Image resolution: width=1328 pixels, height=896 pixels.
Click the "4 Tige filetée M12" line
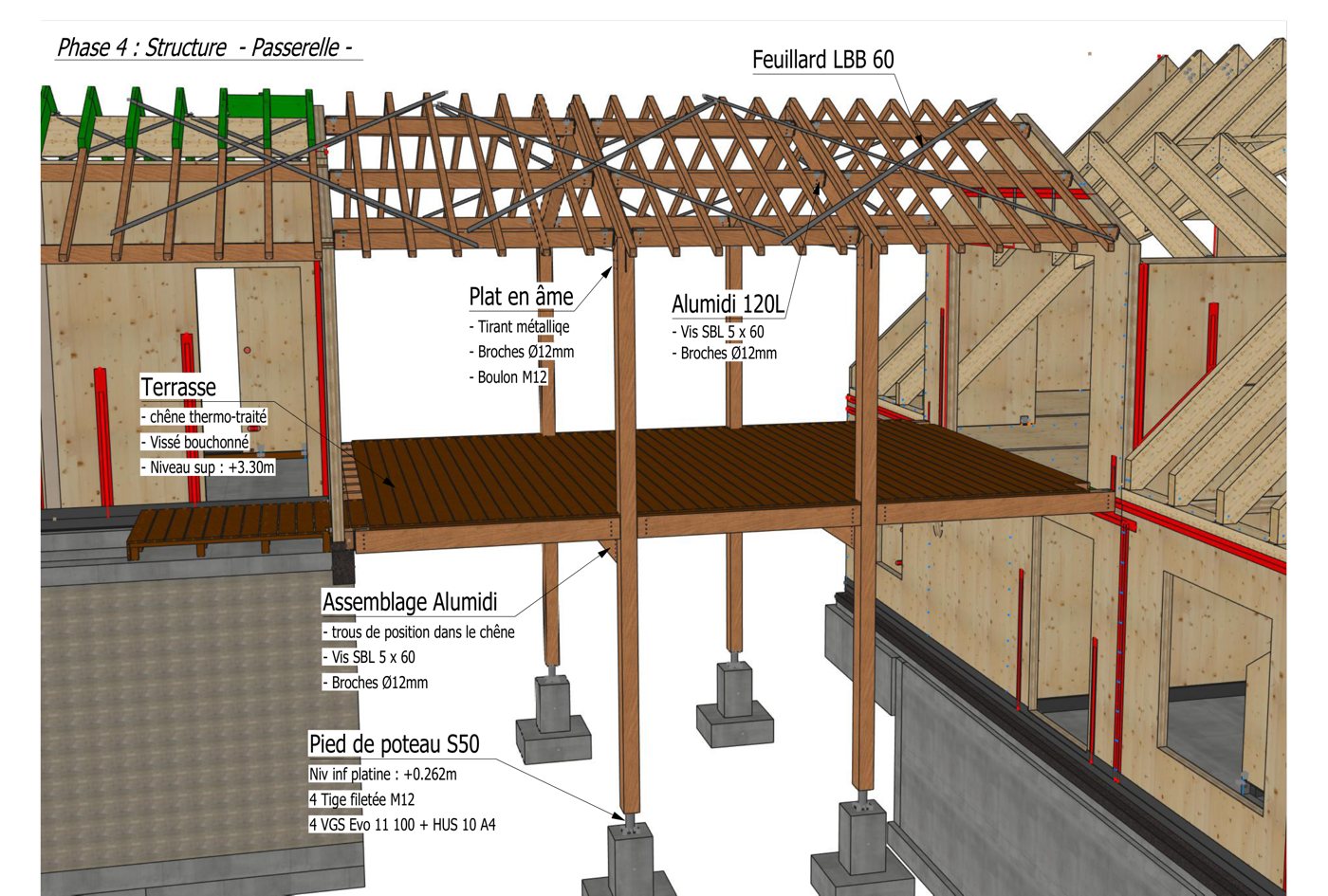click(x=362, y=800)
